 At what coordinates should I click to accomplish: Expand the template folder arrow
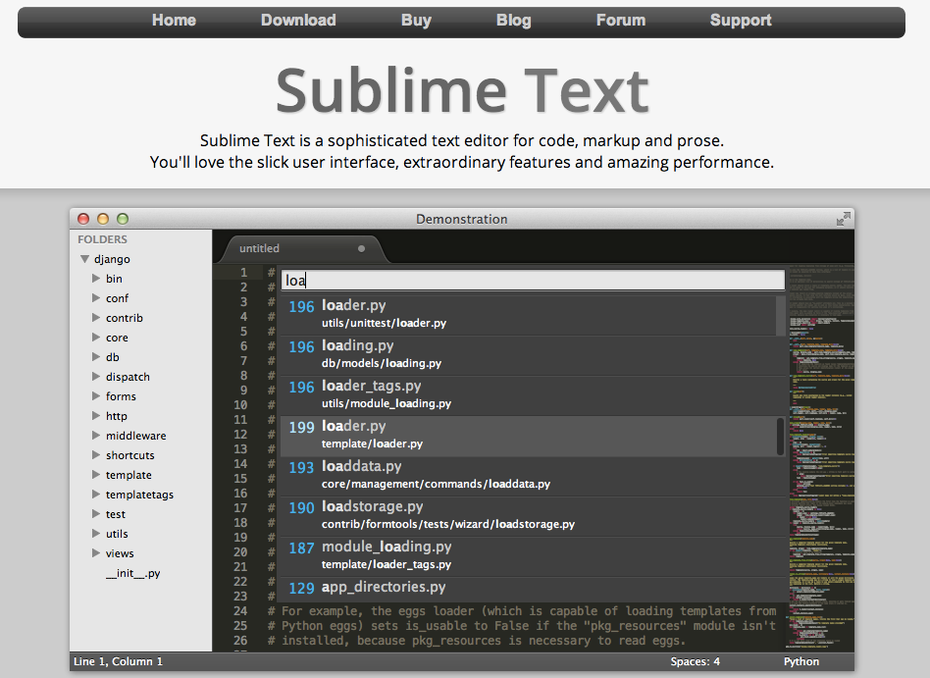[96, 474]
